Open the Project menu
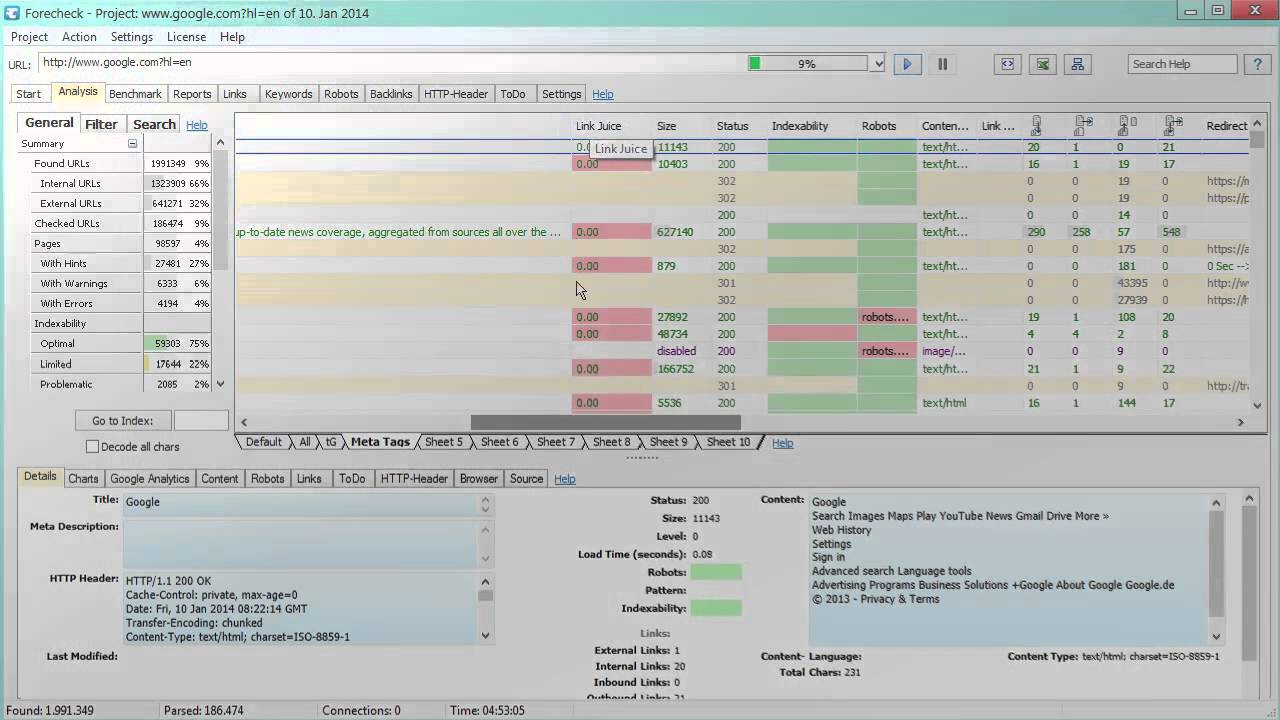Viewport: 1280px width, 720px height. pos(29,37)
